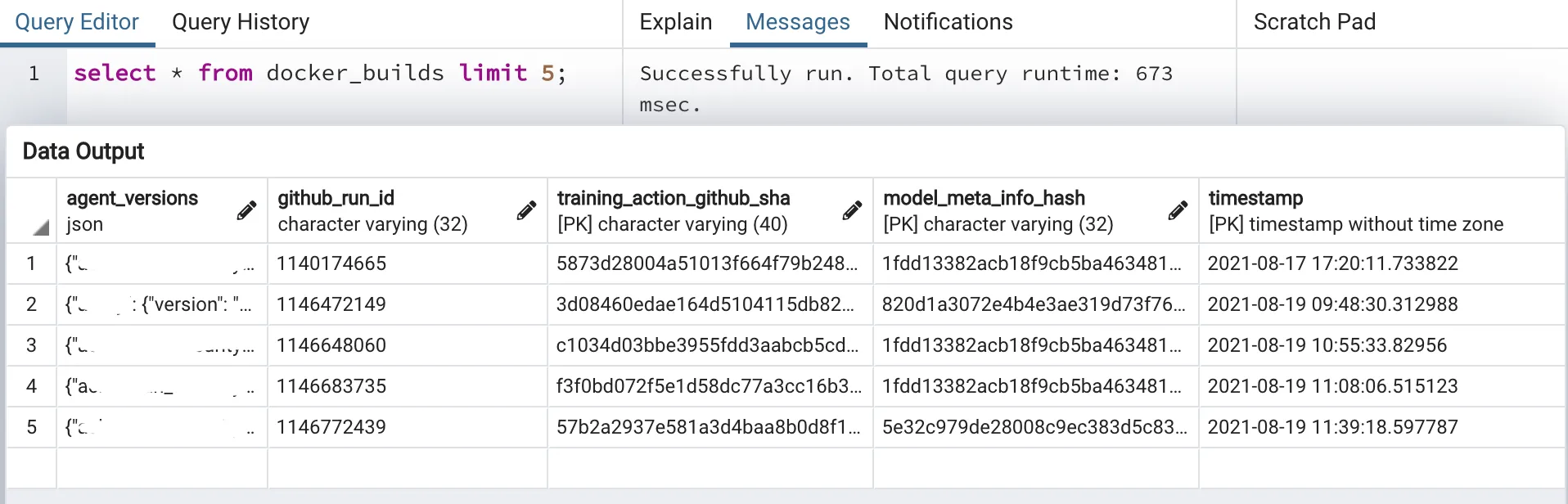This screenshot has height=504, width=1568.
Task: Click the agent_versions JSON cell in row 2
Action: click(160, 304)
